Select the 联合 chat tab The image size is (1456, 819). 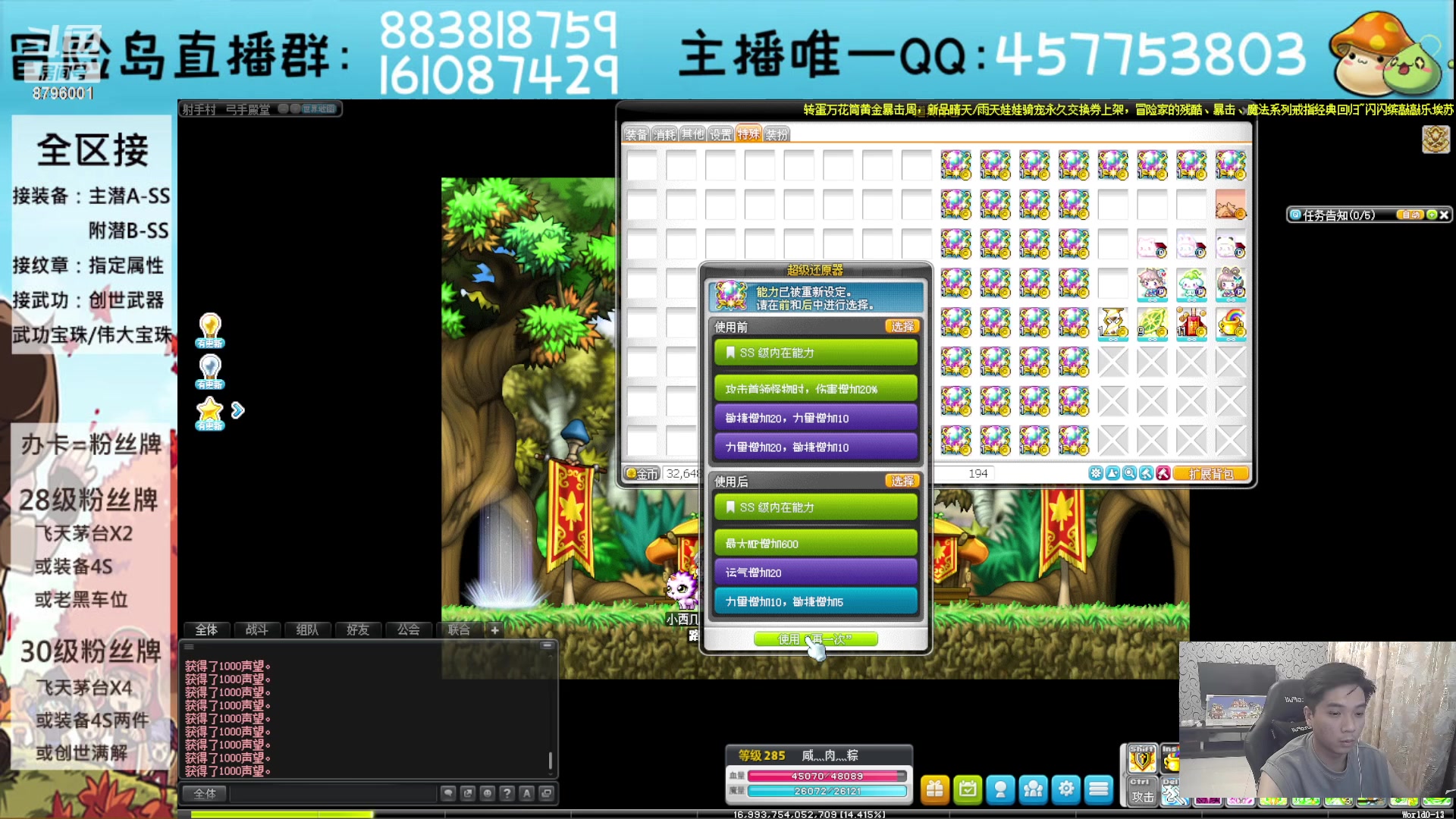[x=459, y=629]
